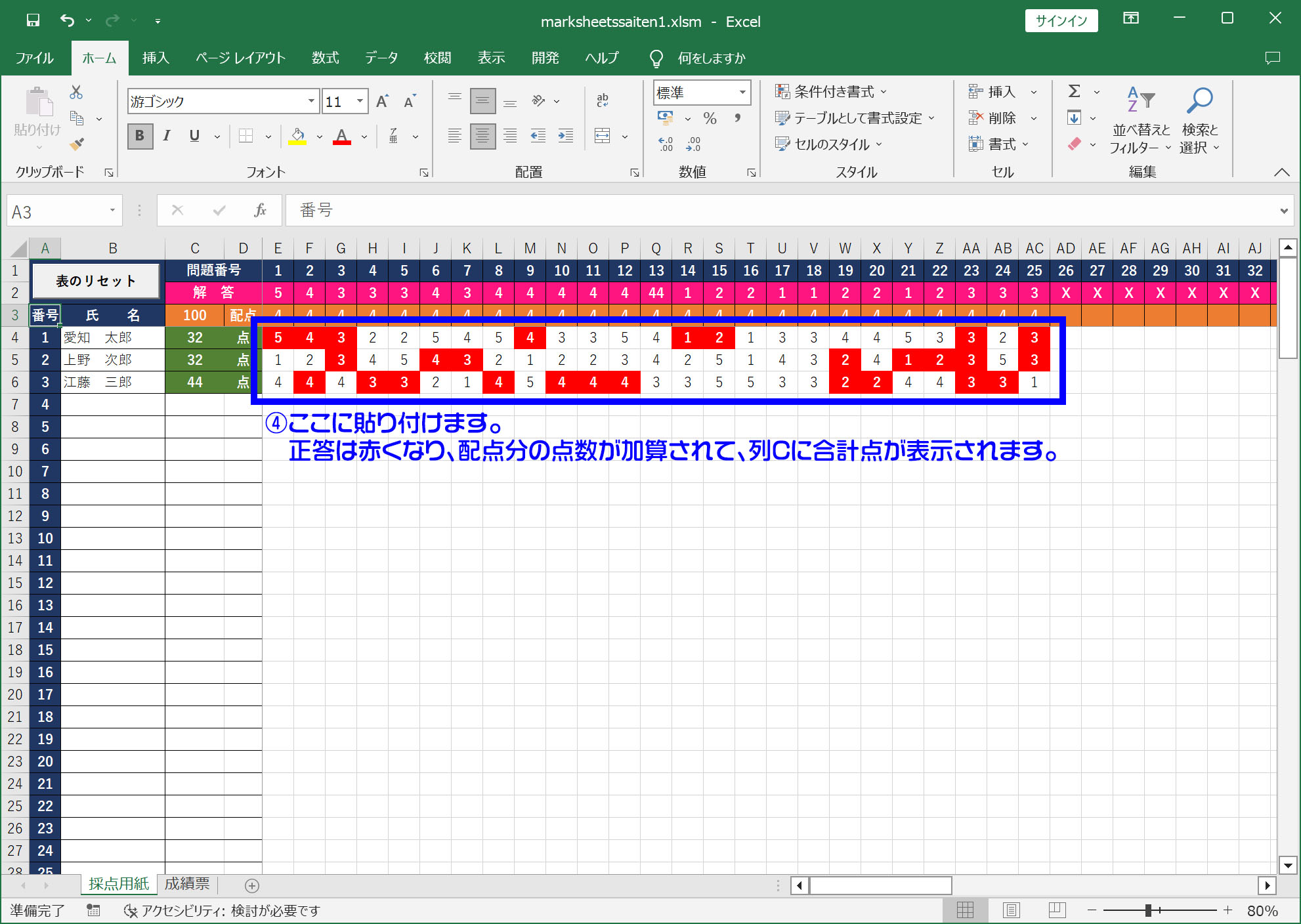Open the font size dropdown
Screen dimensions: 1301x924
click(360, 101)
